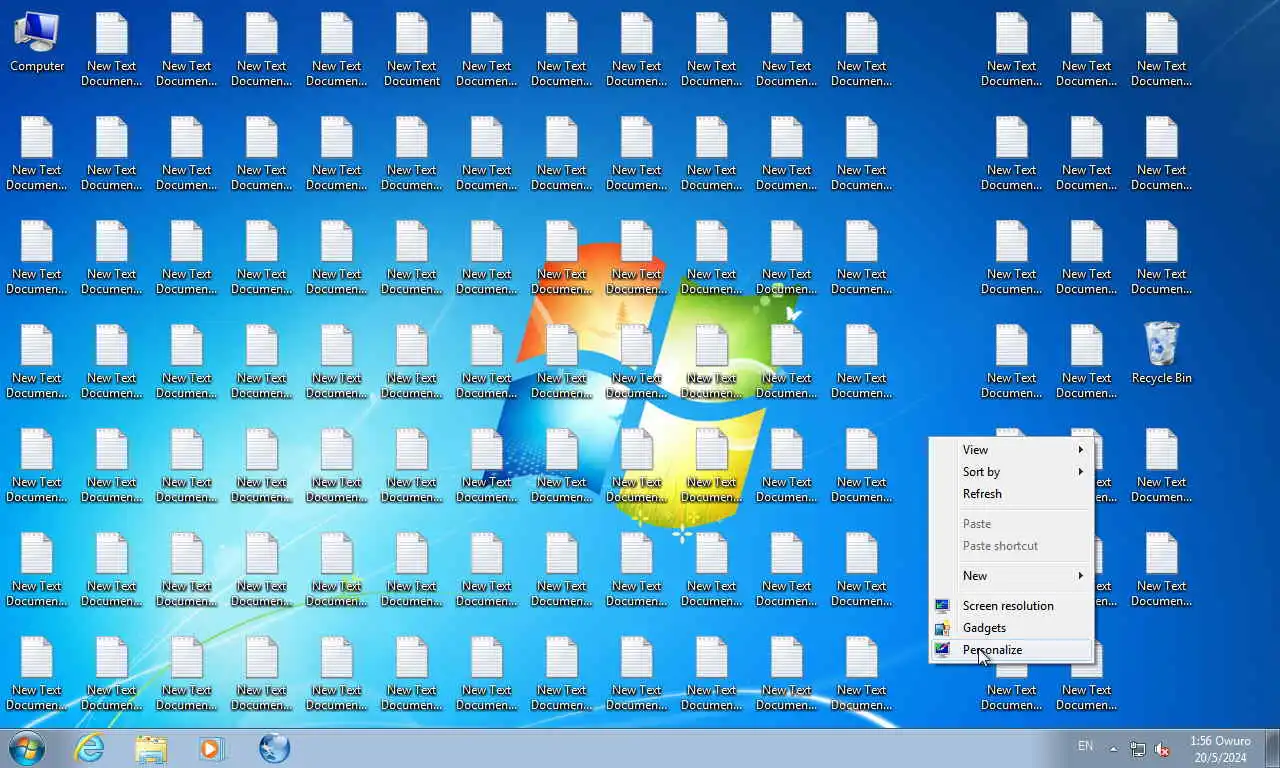Open the Start menu orb
The image size is (1280, 768).
tap(27, 748)
